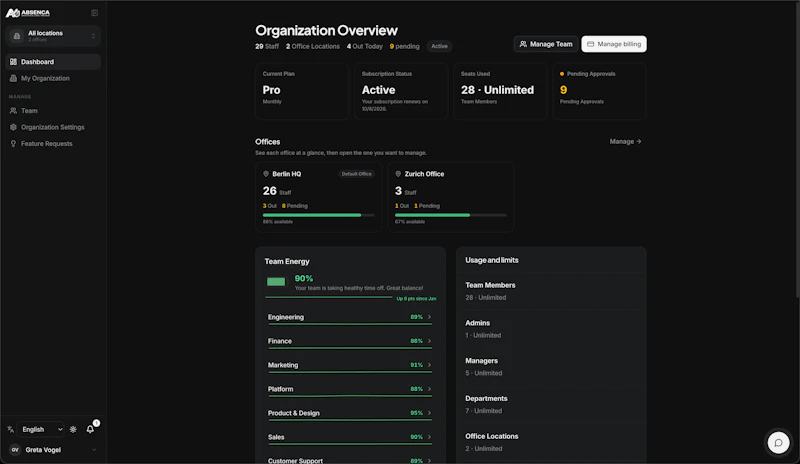Click the translate language icon
Image resolution: width=800 pixels, height=464 pixels.
click(x=11, y=429)
